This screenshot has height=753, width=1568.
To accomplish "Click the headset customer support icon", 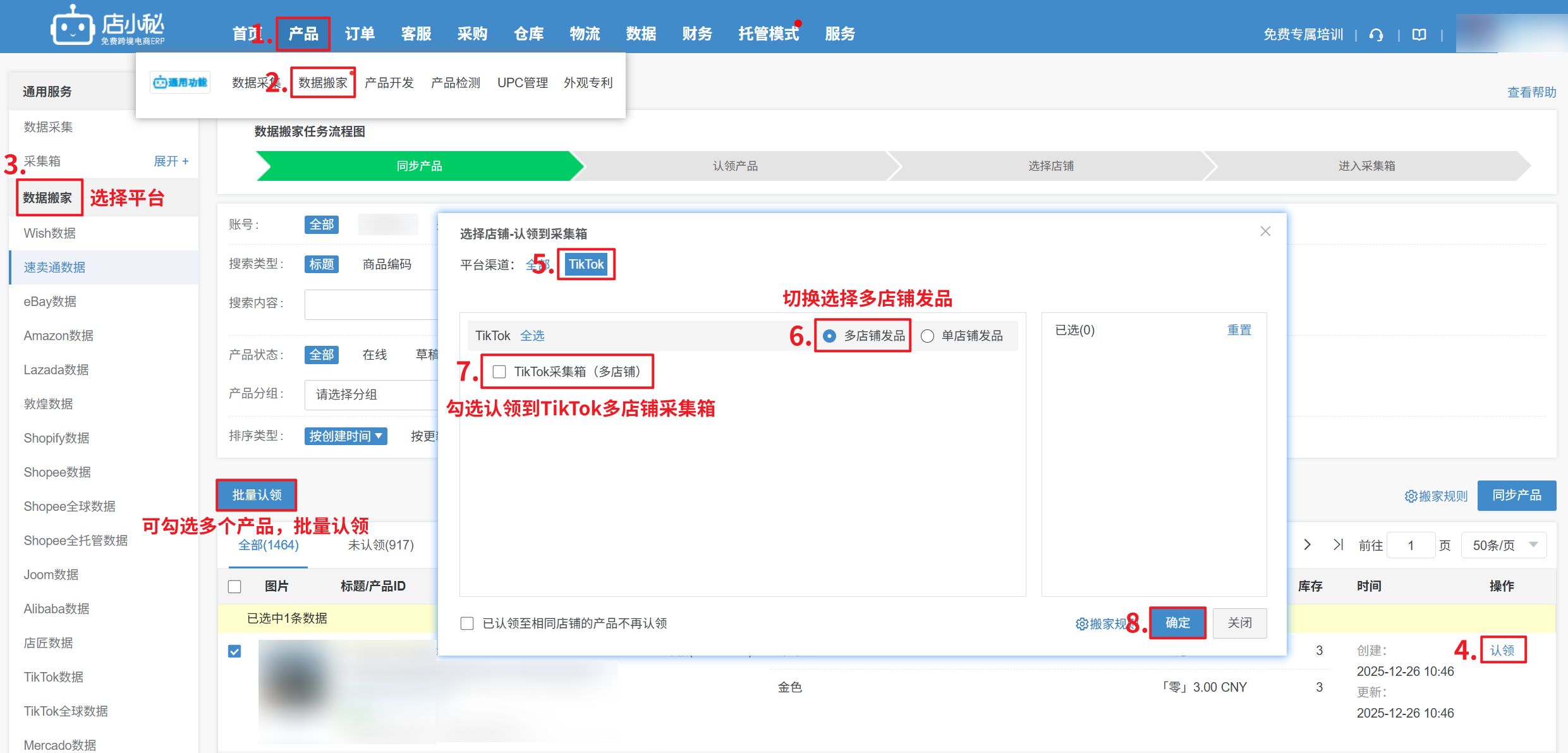I will coord(1376,35).
